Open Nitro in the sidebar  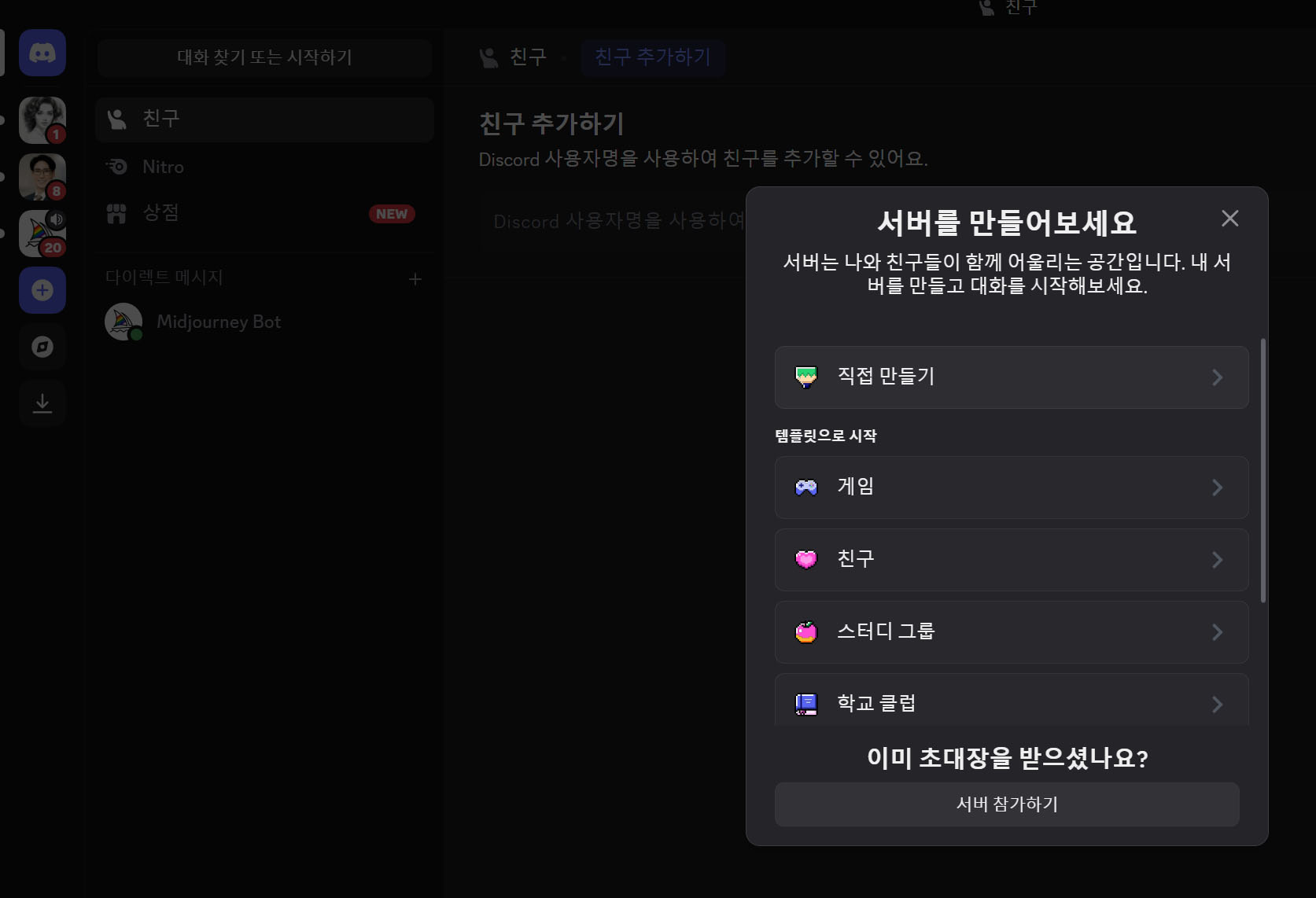[x=264, y=167]
